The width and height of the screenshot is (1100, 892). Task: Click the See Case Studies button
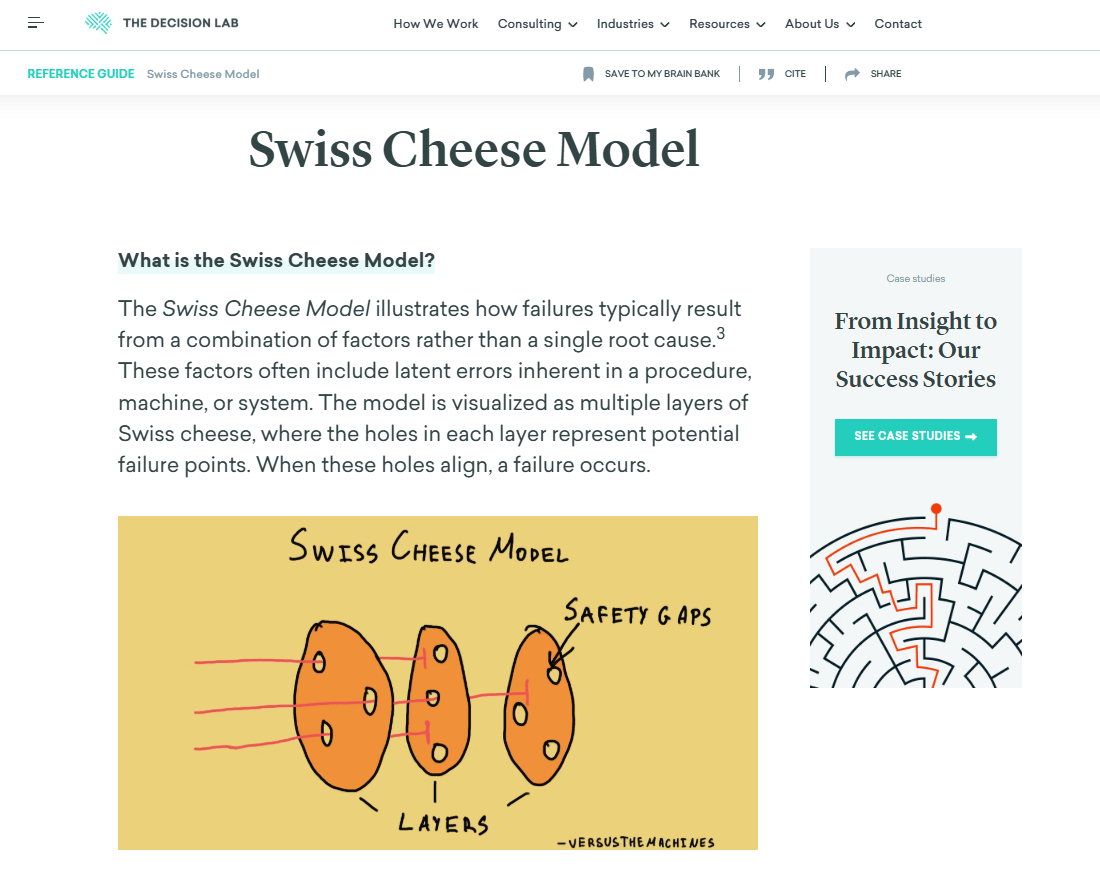[915, 437]
